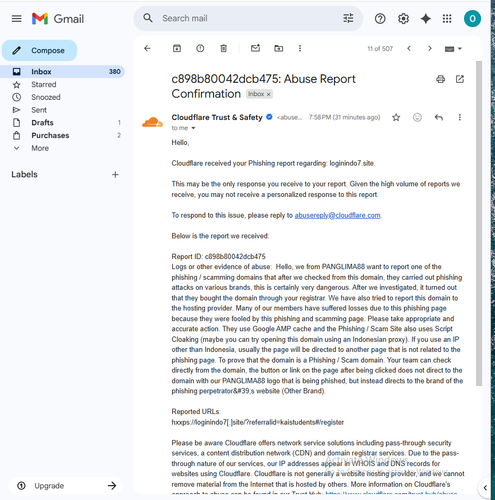Click the 'Report ID: c898b80042dcb475' line

pyautogui.click(x=218, y=257)
